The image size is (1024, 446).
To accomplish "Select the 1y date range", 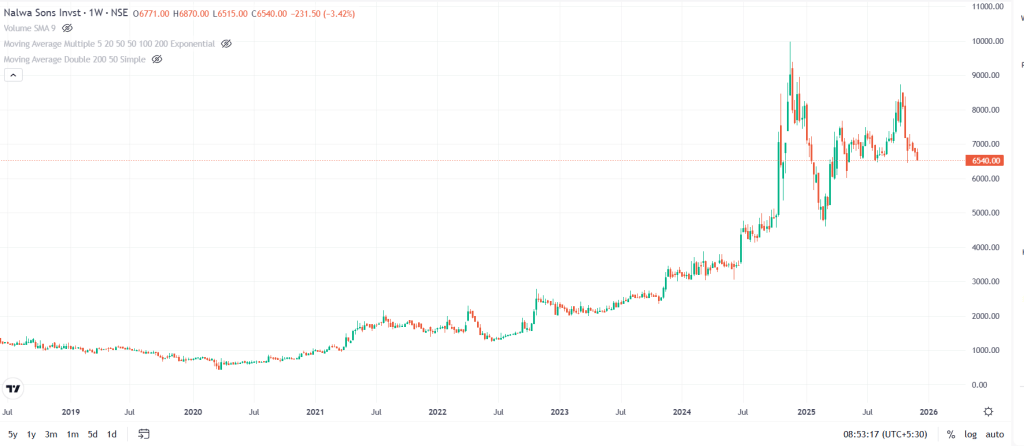I will point(32,434).
